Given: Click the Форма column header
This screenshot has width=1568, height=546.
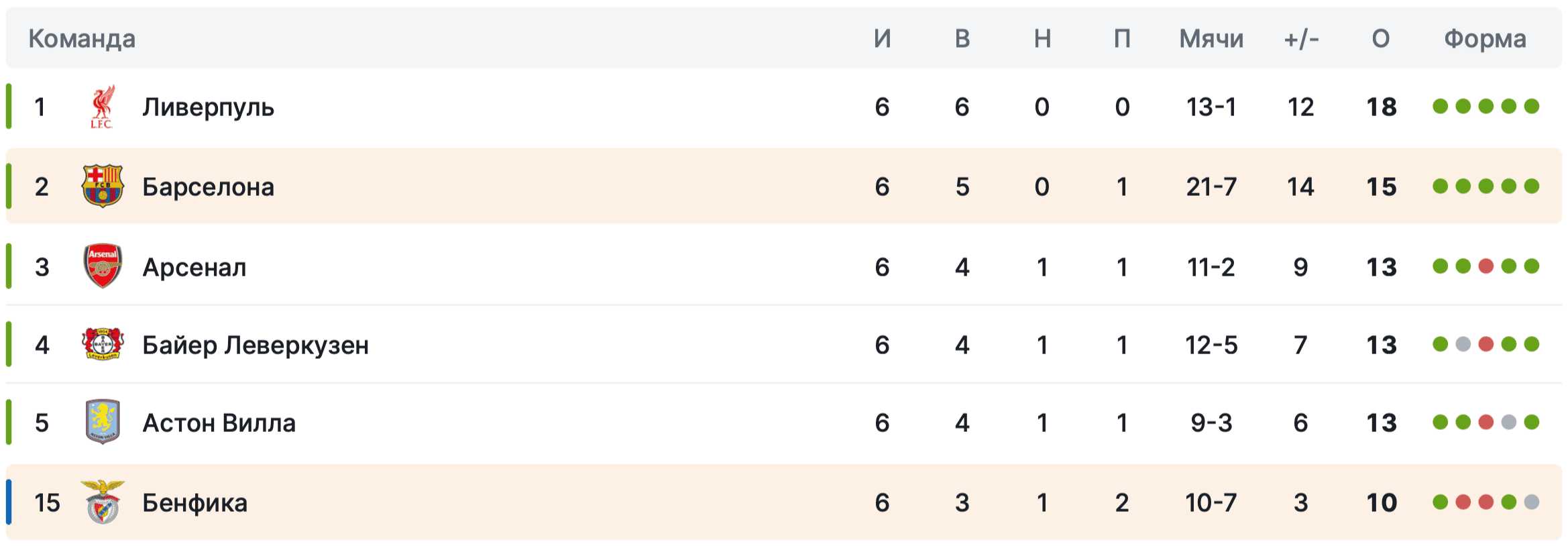Looking at the screenshot, I should [x=1485, y=39].
